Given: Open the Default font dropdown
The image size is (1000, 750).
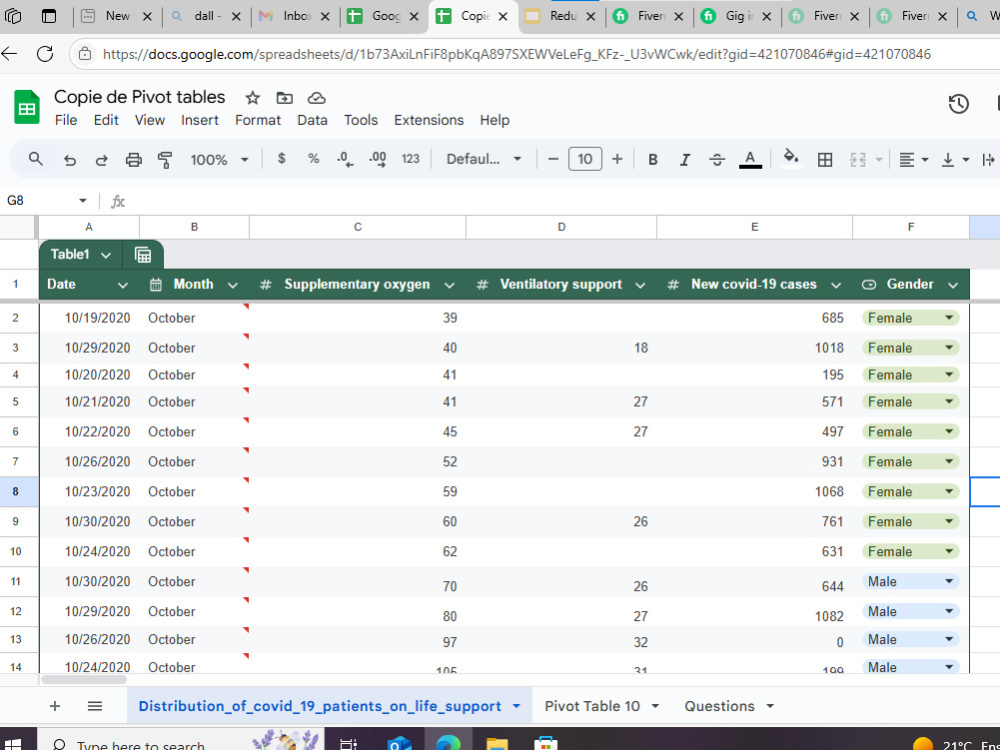Looking at the screenshot, I should click(483, 159).
